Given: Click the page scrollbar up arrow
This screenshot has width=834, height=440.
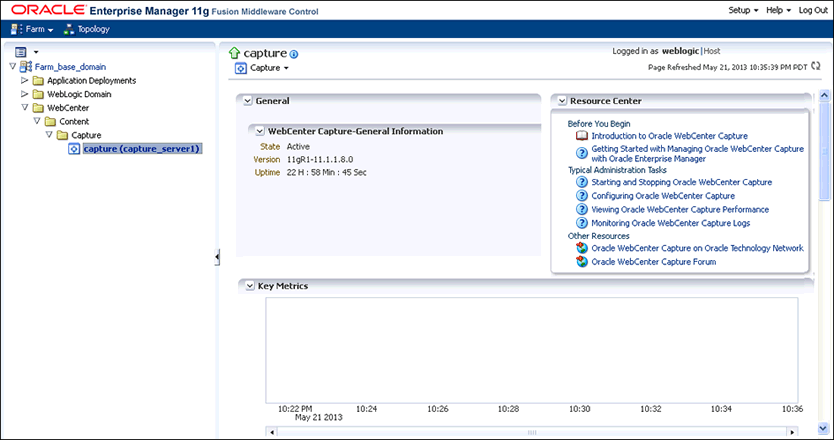Looking at the screenshot, I should (x=824, y=96).
